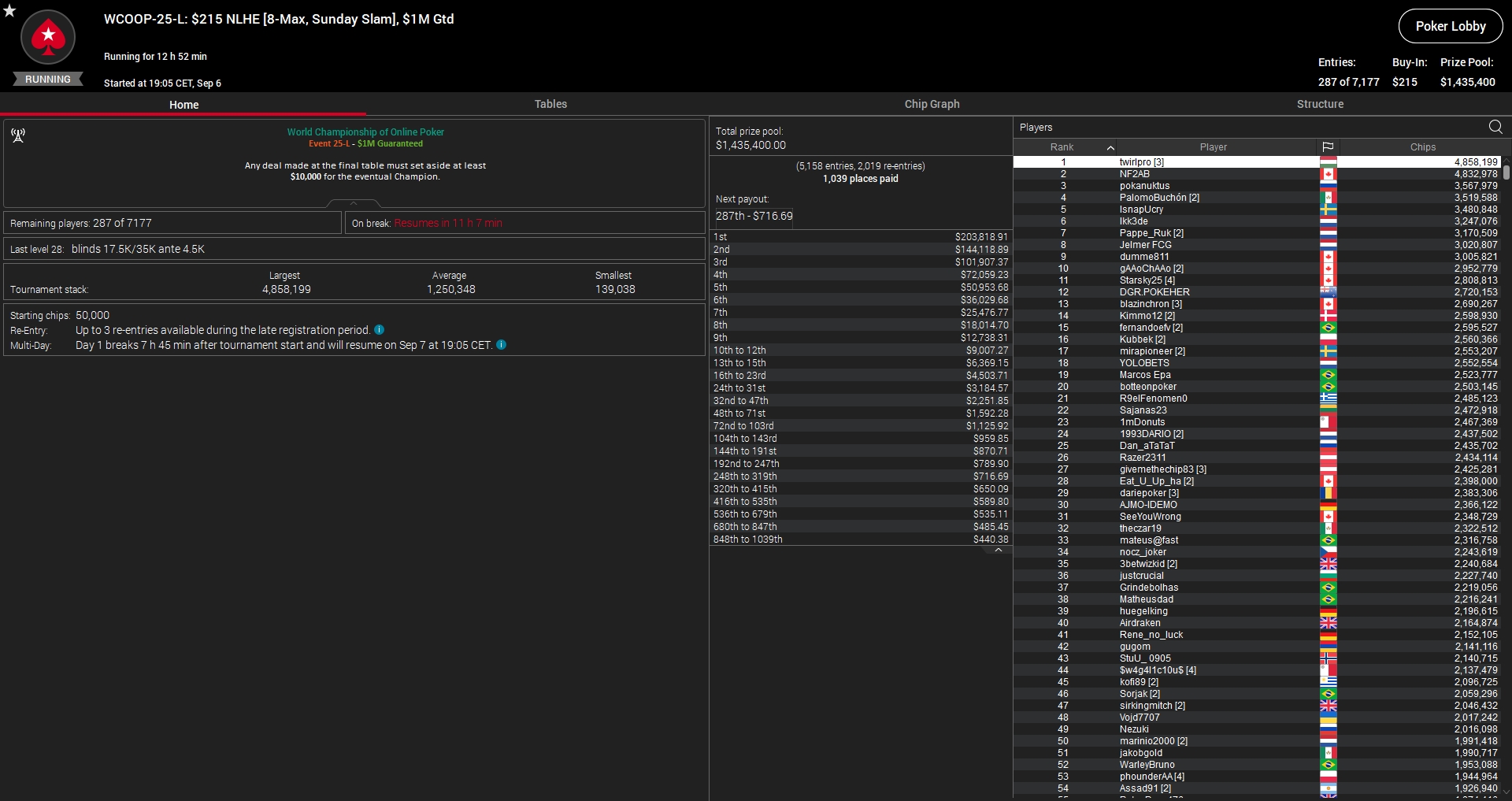Click huegelking's Germany flag

[x=1329, y=611]
